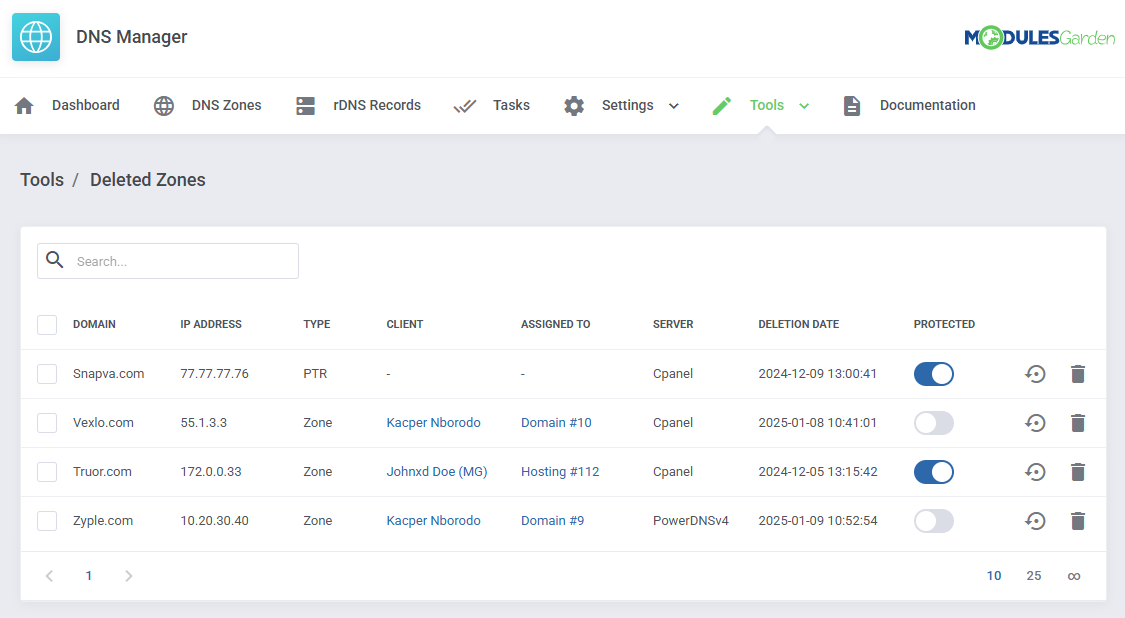Open the Documentation menu item
Image resolution: width=1125 pixels, height=618 pixels.
click(x=927, y=106)
